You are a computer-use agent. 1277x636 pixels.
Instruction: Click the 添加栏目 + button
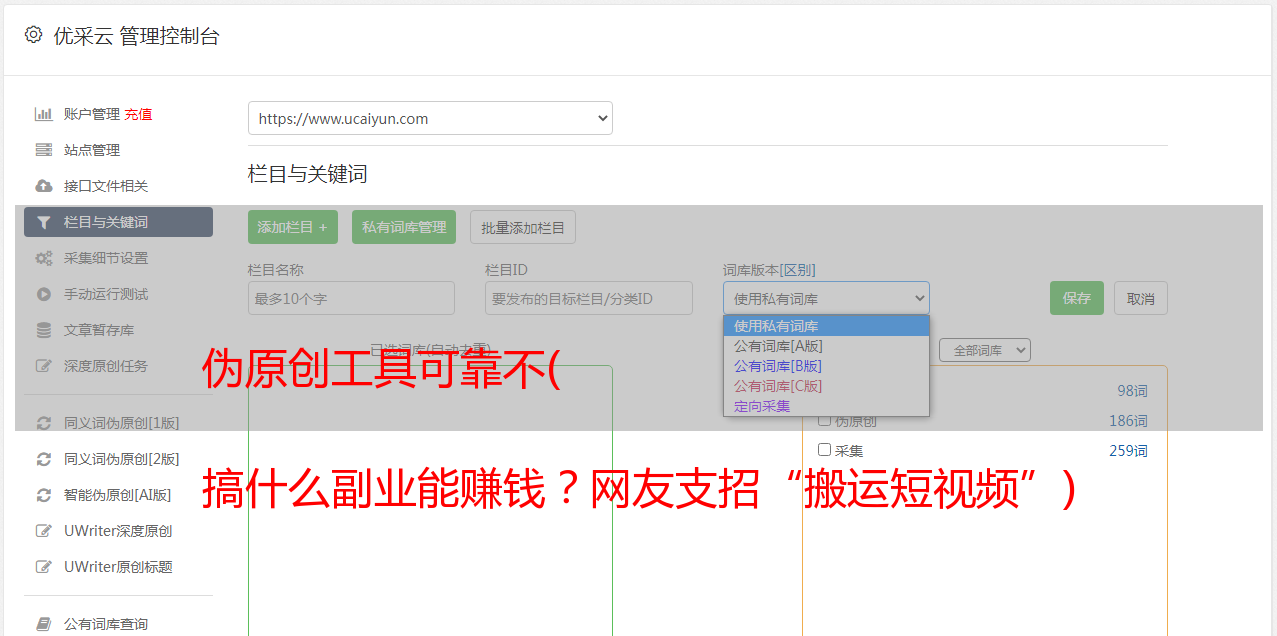[293, 227]
